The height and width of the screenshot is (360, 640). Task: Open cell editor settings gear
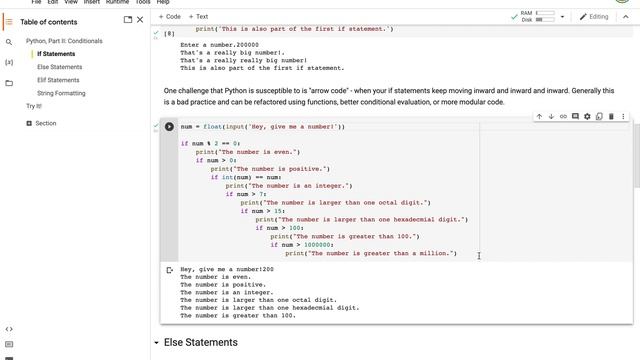coord(587,116)
